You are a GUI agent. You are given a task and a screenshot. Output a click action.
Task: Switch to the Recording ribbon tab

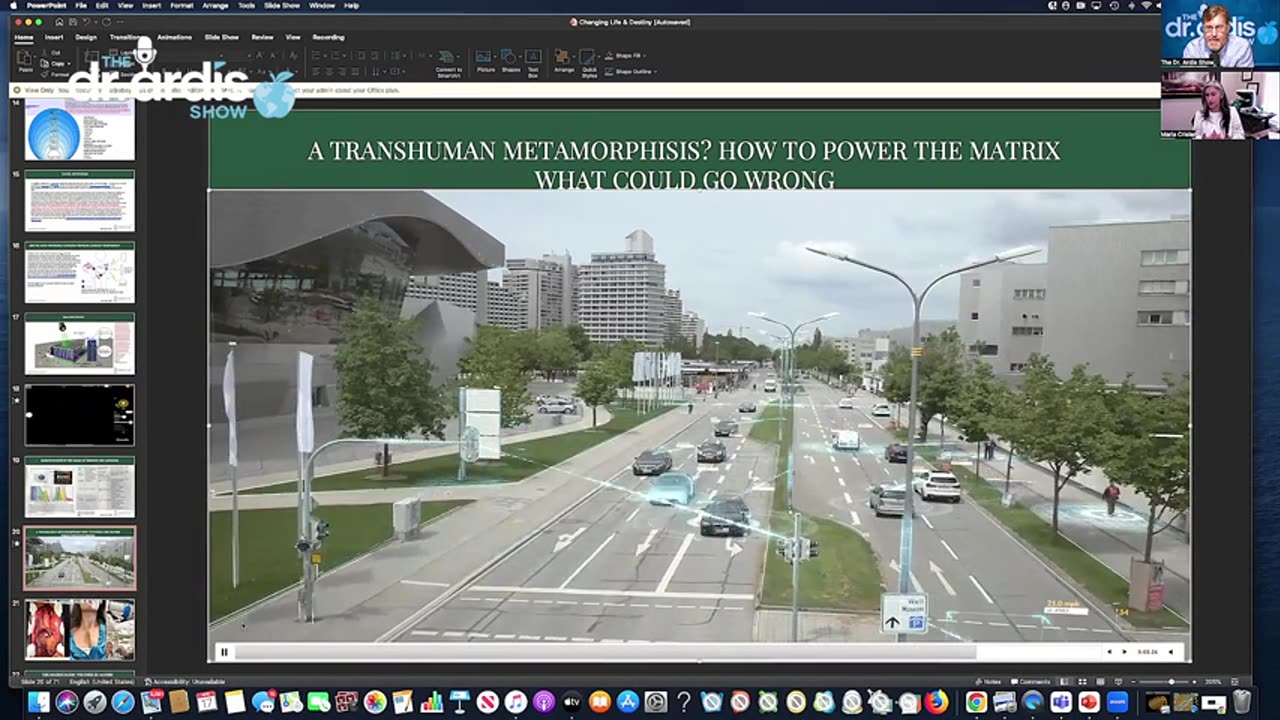pyautogui.click(x=328, y=37)
